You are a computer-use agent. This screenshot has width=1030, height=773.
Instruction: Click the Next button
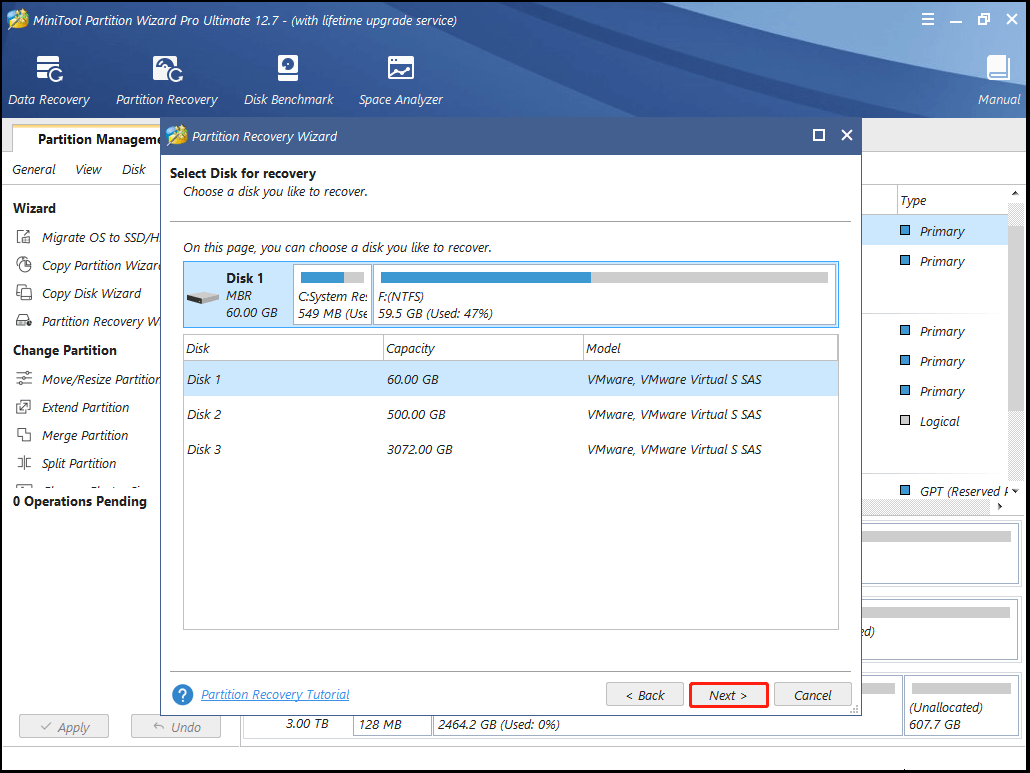click(x=728, y=695)
